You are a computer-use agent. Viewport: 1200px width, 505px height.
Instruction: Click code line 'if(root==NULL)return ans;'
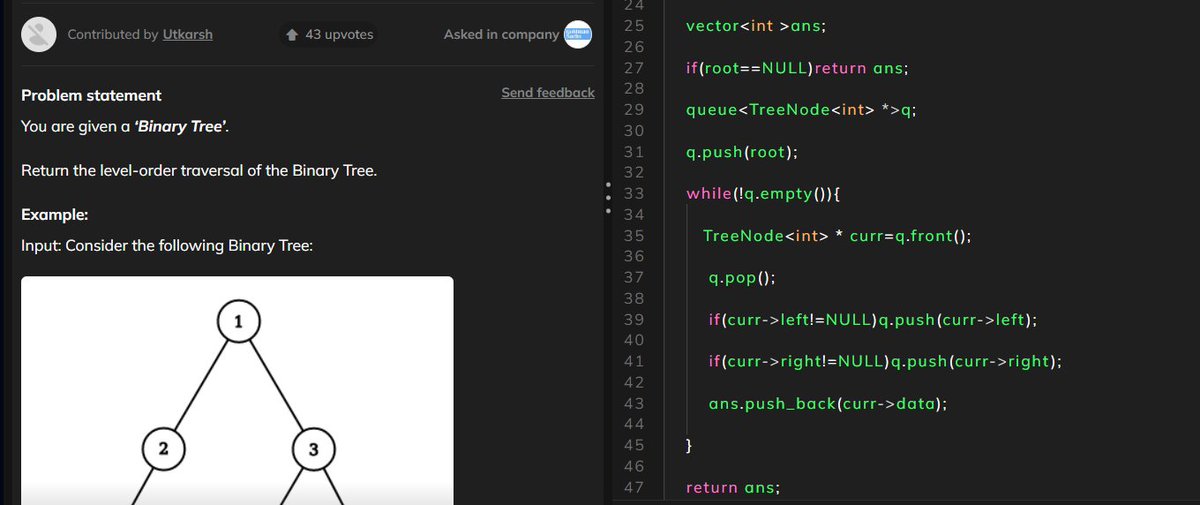pos(796,68)
